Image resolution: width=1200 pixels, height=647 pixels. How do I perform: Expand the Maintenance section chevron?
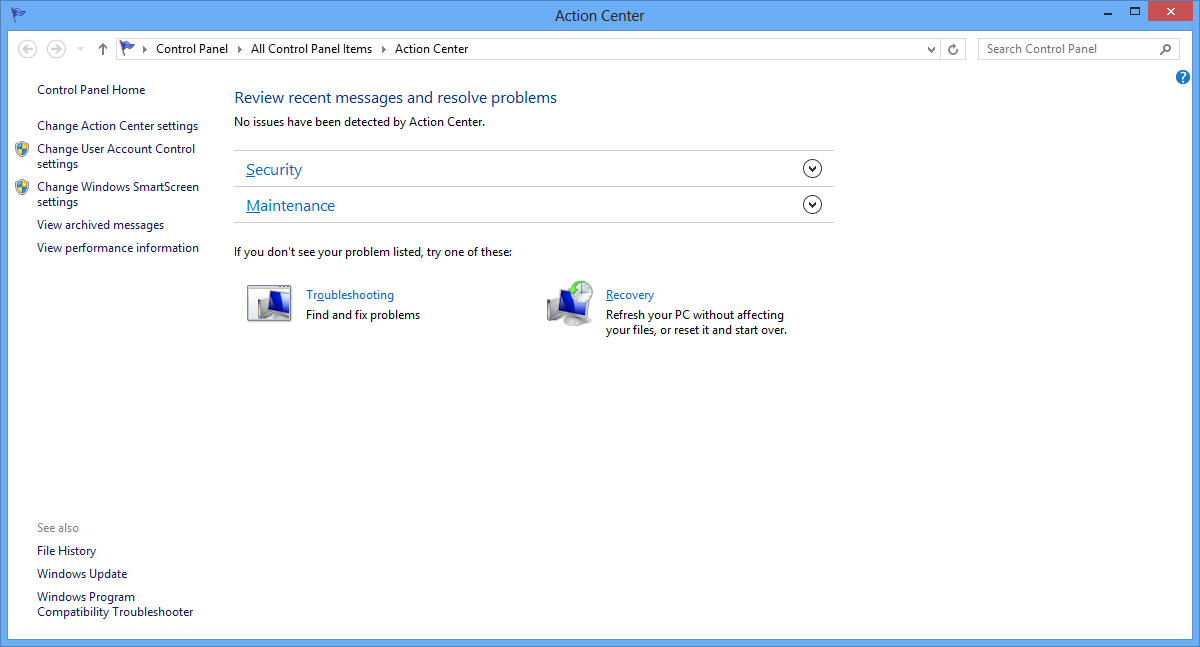point(812,205)
